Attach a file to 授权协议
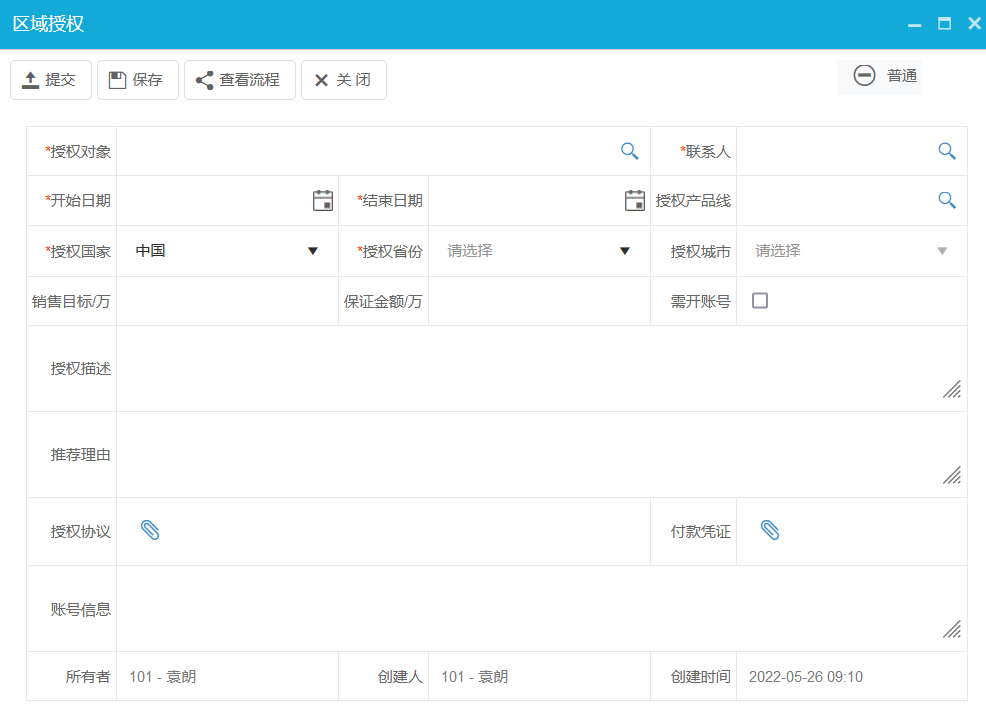The height and width of the screenshot is (713, 986). click(151, 531)
